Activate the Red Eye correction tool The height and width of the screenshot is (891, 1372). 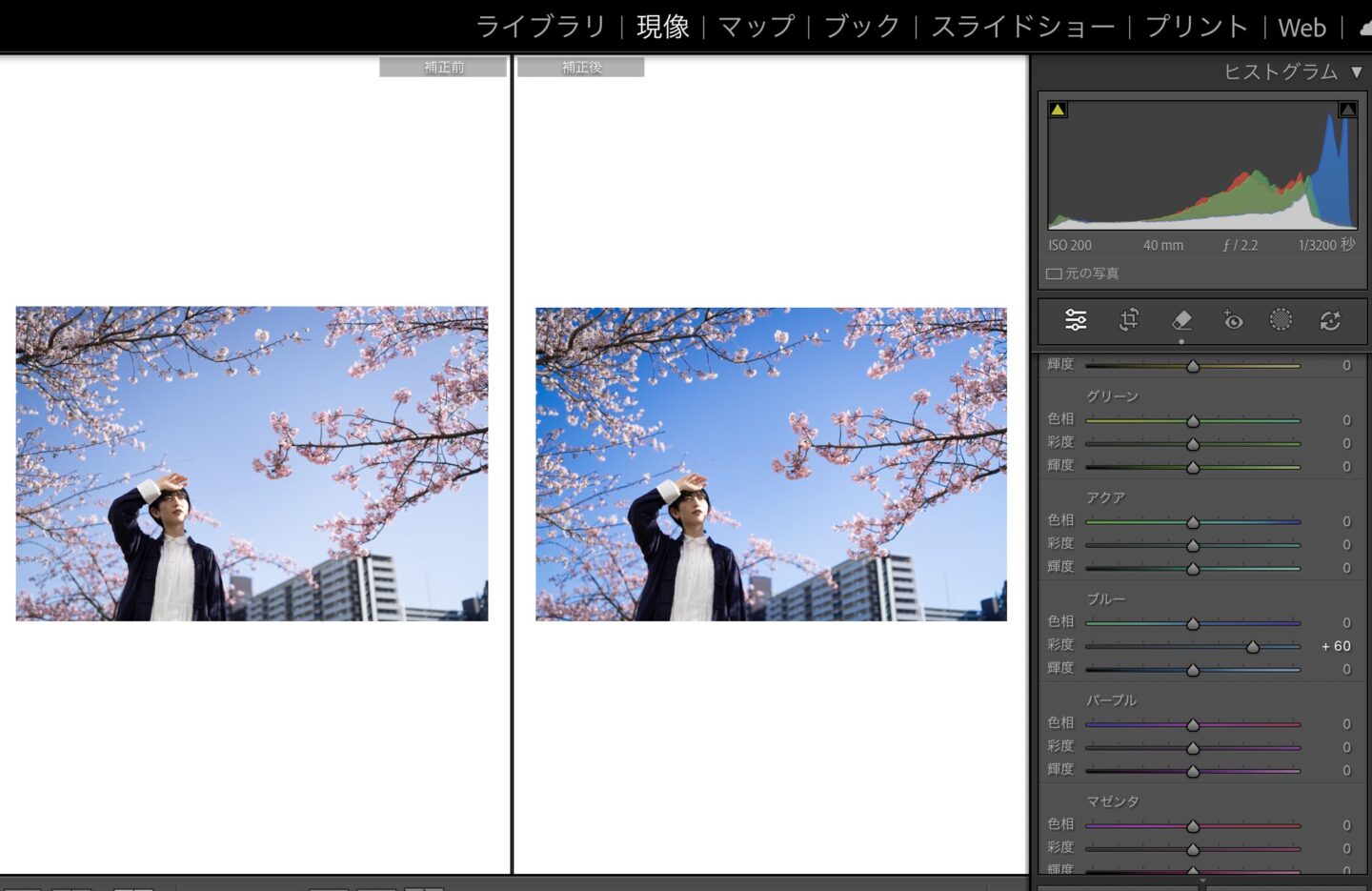pyautogui.click(x=1232, y=320)
